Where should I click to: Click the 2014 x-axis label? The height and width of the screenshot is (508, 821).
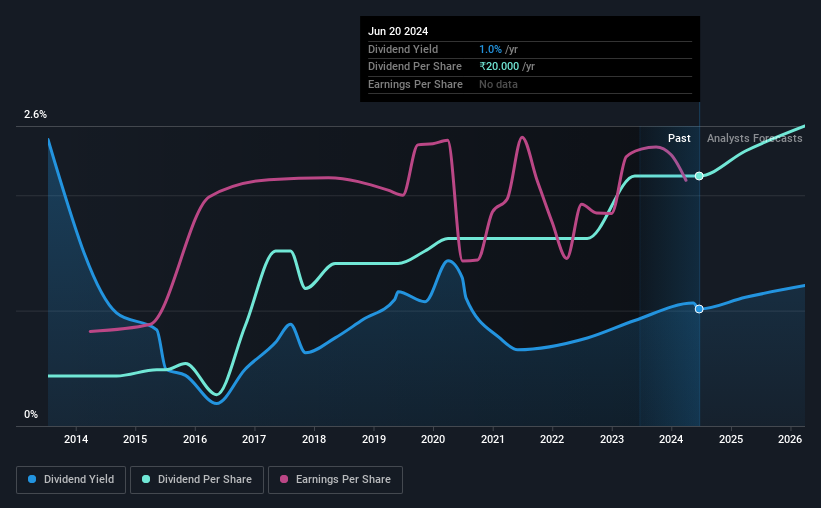[76, 439]
